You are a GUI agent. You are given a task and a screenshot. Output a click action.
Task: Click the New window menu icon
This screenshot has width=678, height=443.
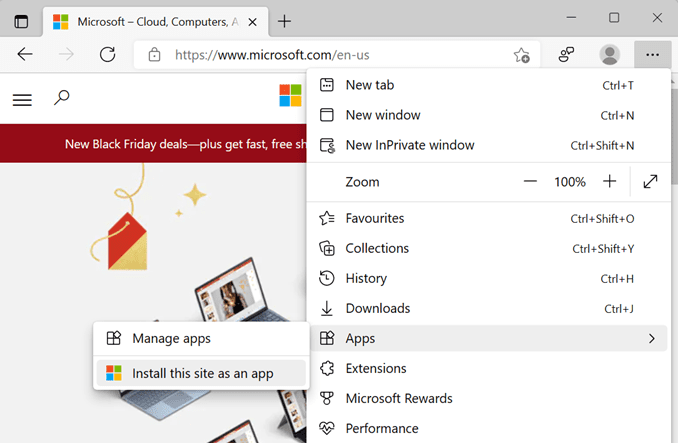326,115
